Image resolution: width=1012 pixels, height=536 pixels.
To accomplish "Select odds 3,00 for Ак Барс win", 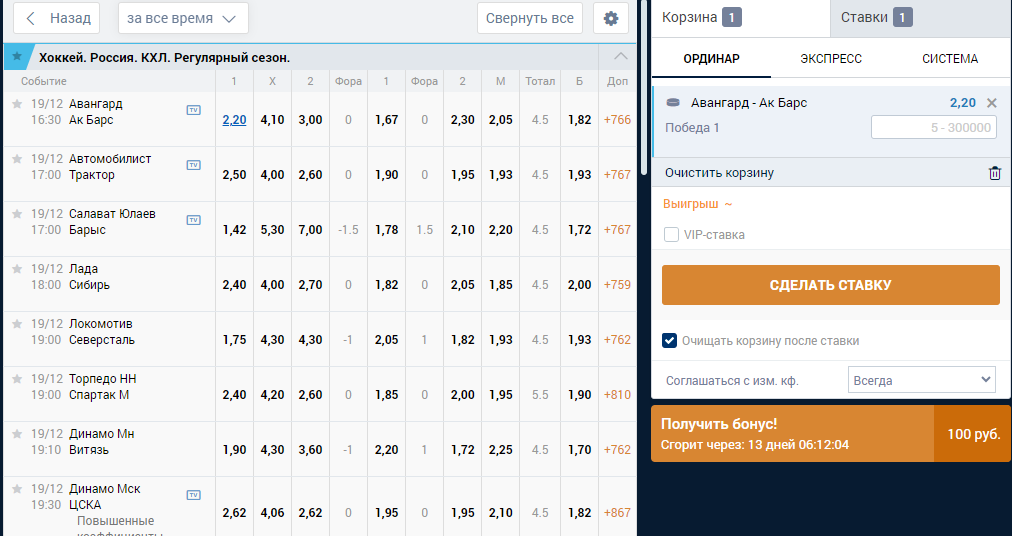I will [310, 119].
